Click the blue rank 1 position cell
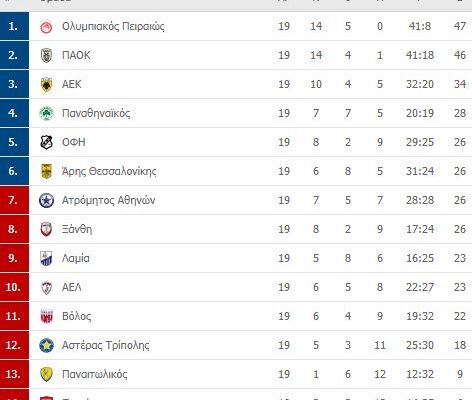Image resolution: width=472 pixels, height=400 pixels. pos(14,26)
